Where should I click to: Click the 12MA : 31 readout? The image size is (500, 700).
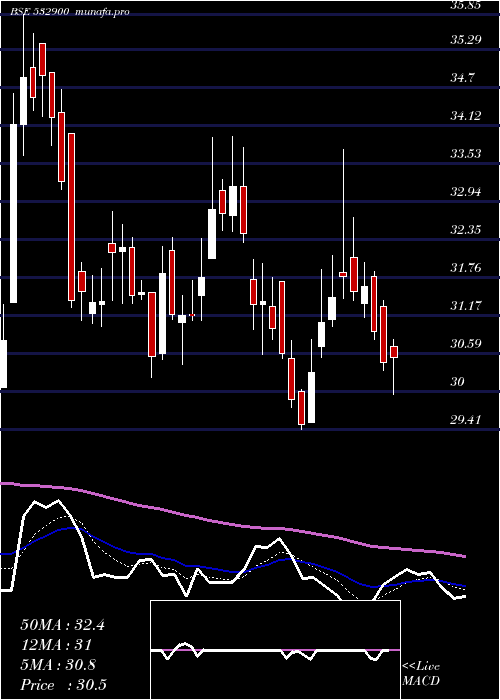tap(56, 645)
